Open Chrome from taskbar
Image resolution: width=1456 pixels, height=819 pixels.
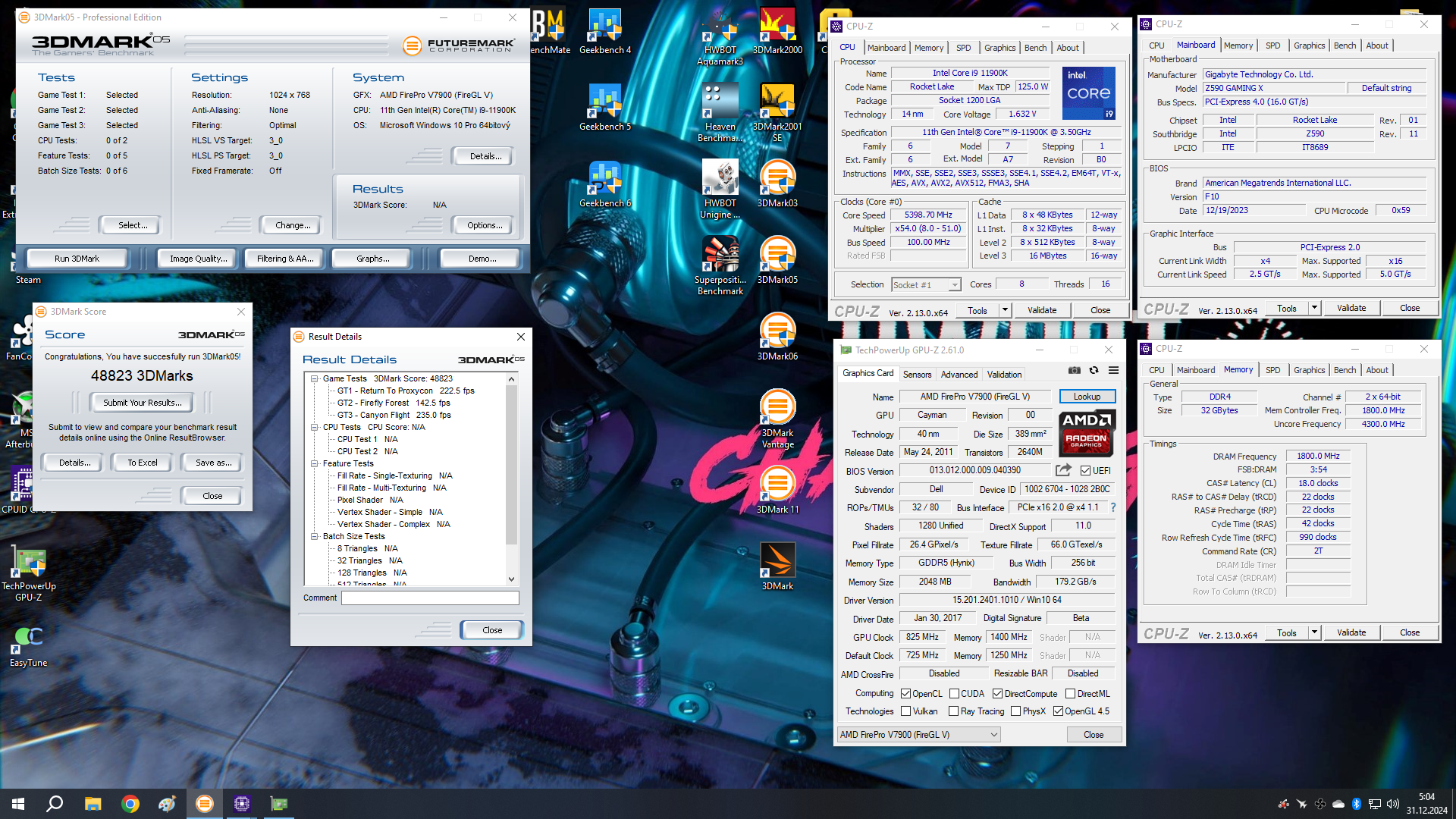click(x=130, y=804)
